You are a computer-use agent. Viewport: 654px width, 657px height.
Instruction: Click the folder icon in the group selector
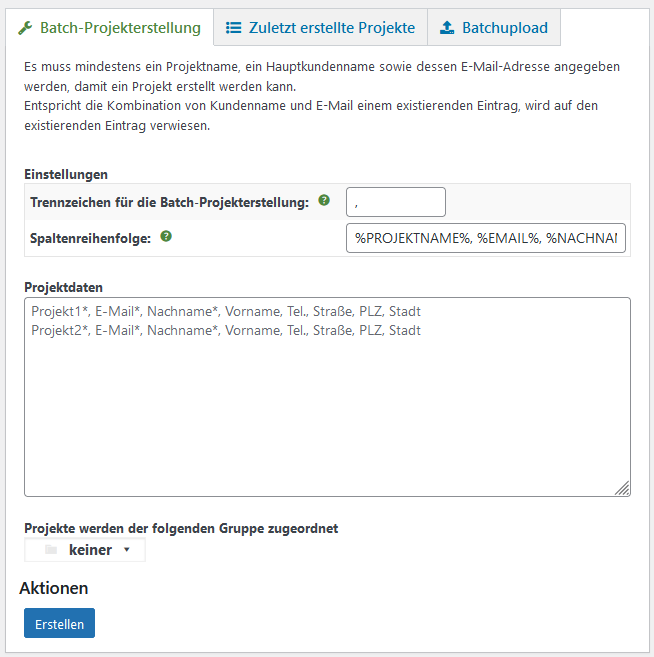pos(51,550)
